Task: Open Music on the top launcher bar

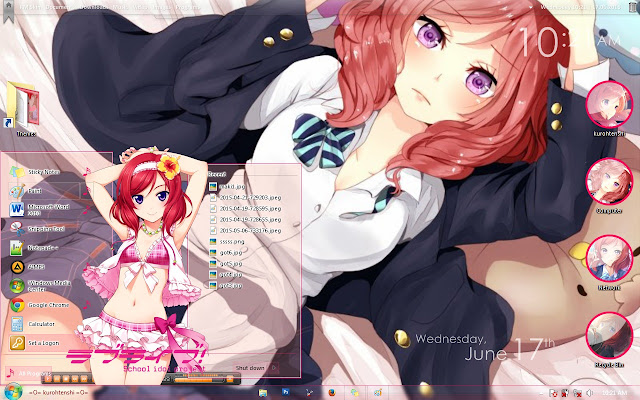Action: pos(120,7)
